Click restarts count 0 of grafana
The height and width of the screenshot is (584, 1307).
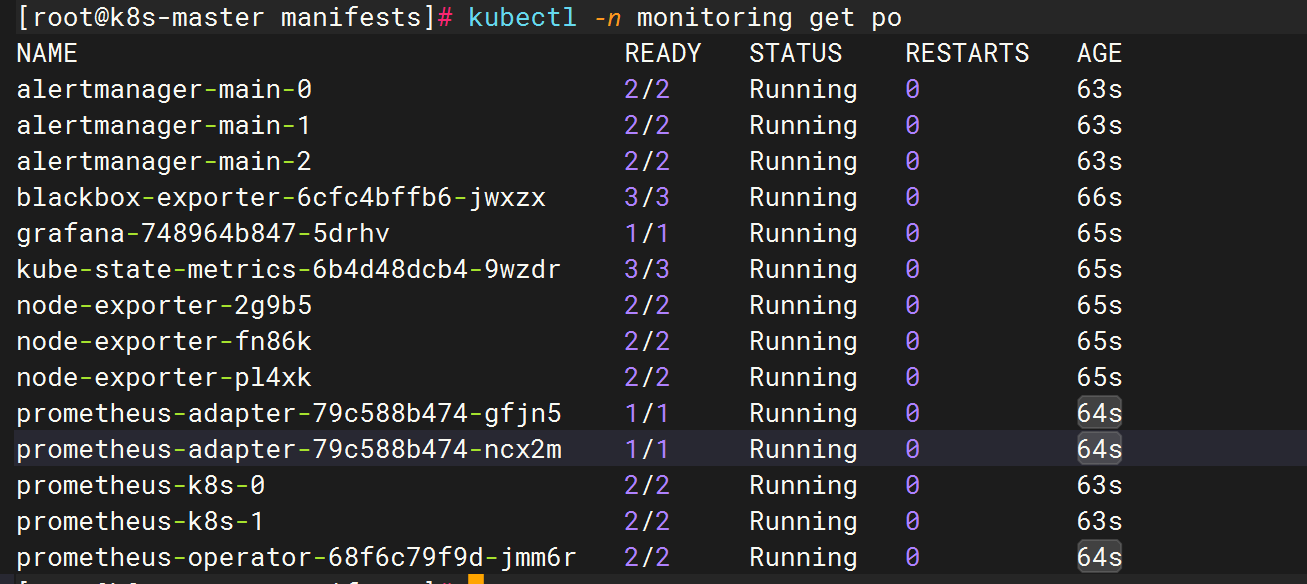click(912, 234)
